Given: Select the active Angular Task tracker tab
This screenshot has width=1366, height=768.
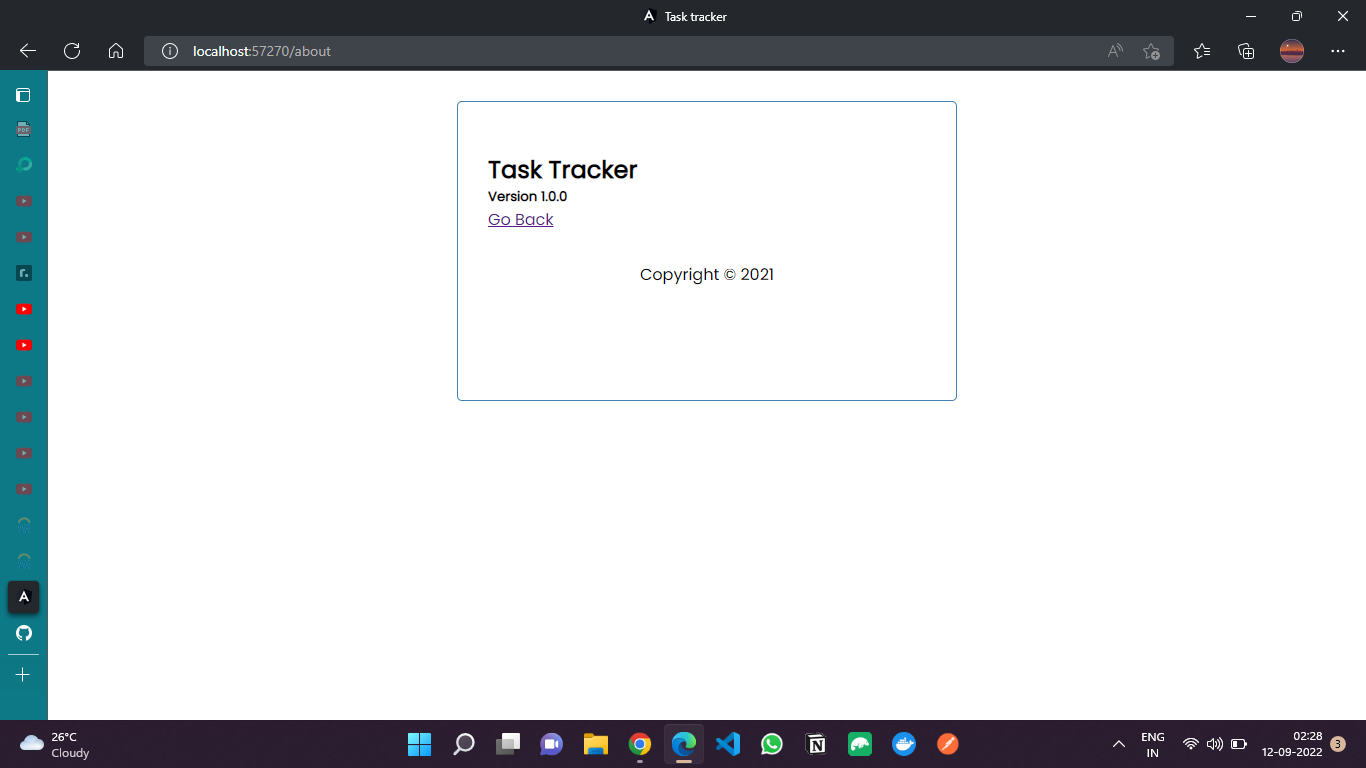Looking at the screenshot, I should pyautogui.click(x=24, y=597).
